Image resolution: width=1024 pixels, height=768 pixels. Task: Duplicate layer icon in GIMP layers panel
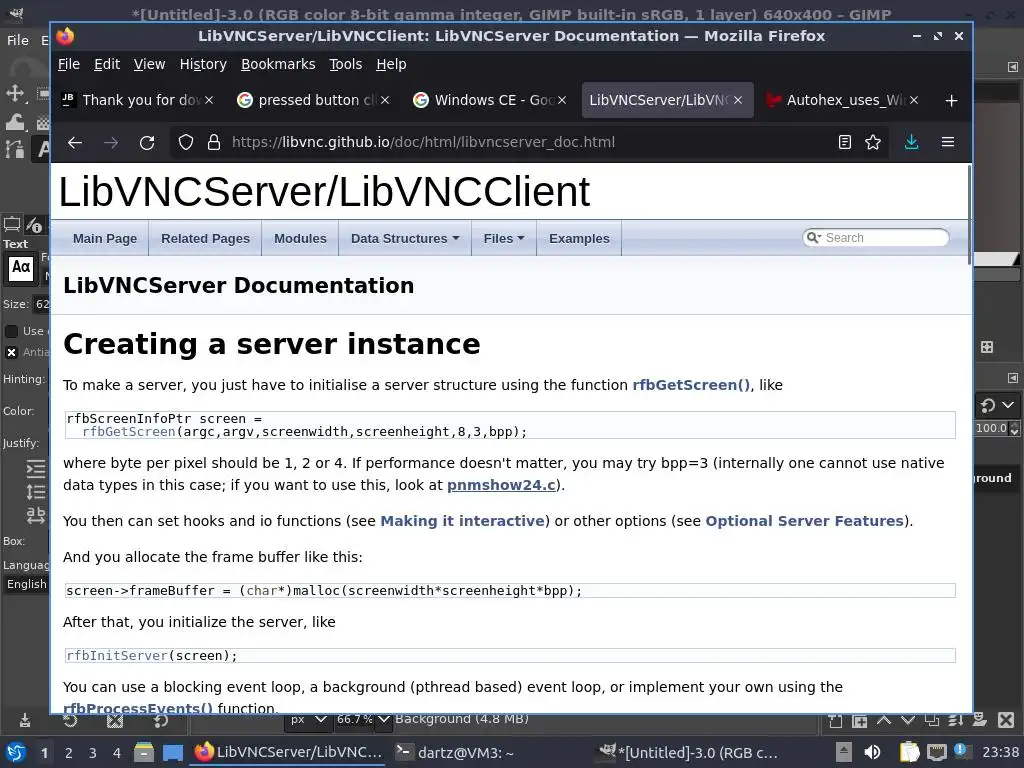pos(932,720)
